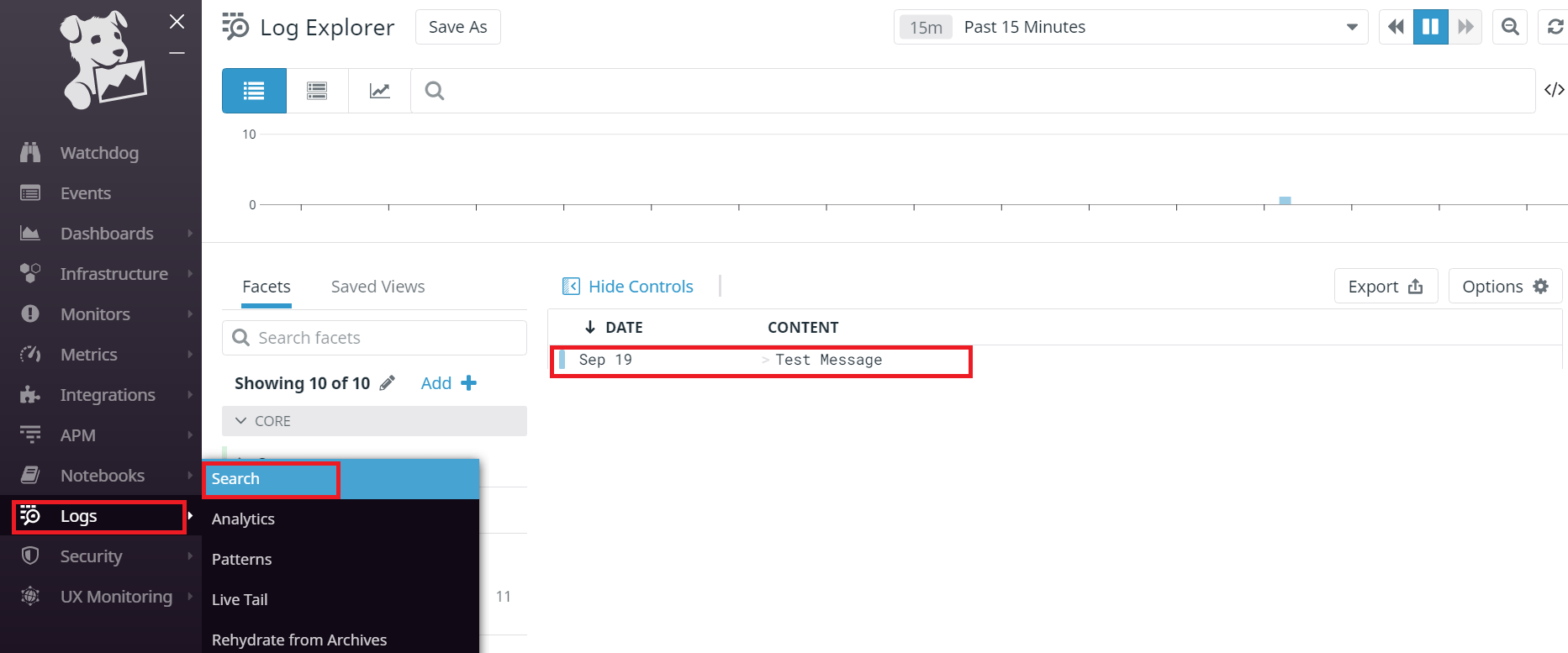This screenshot has height=653, width=1568.
Task: Click the 15m time badge
Action: tap(926, 28)
